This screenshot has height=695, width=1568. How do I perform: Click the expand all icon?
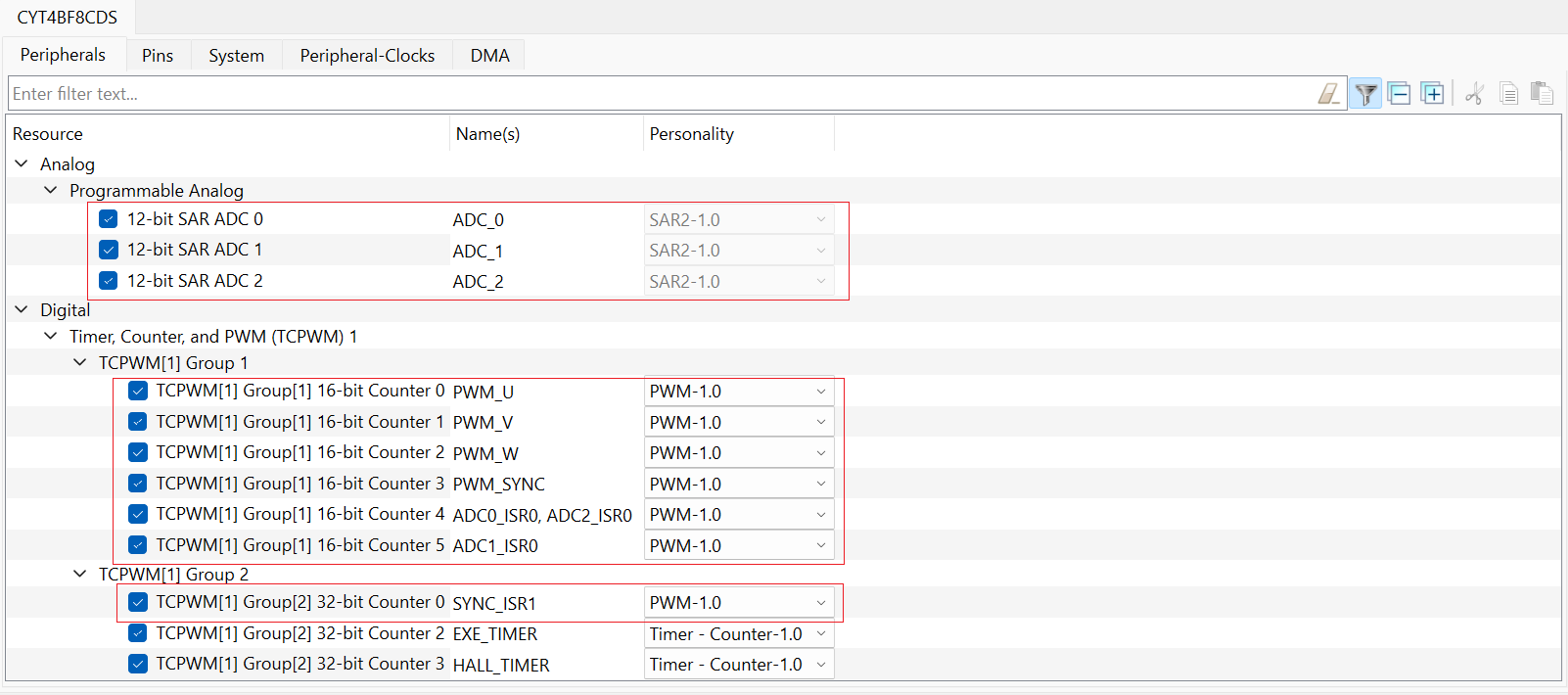coord(1433,94)
